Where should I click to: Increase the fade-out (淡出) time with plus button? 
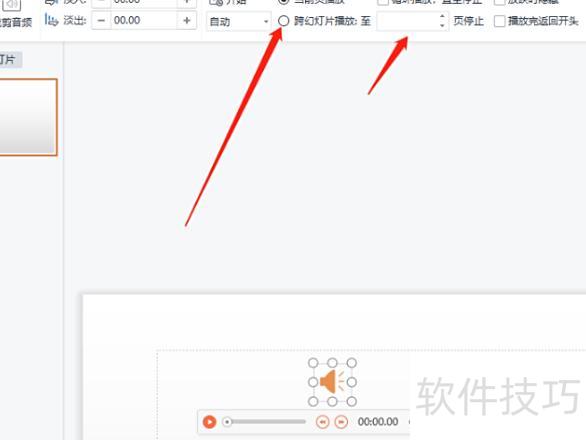click(186, 20)
